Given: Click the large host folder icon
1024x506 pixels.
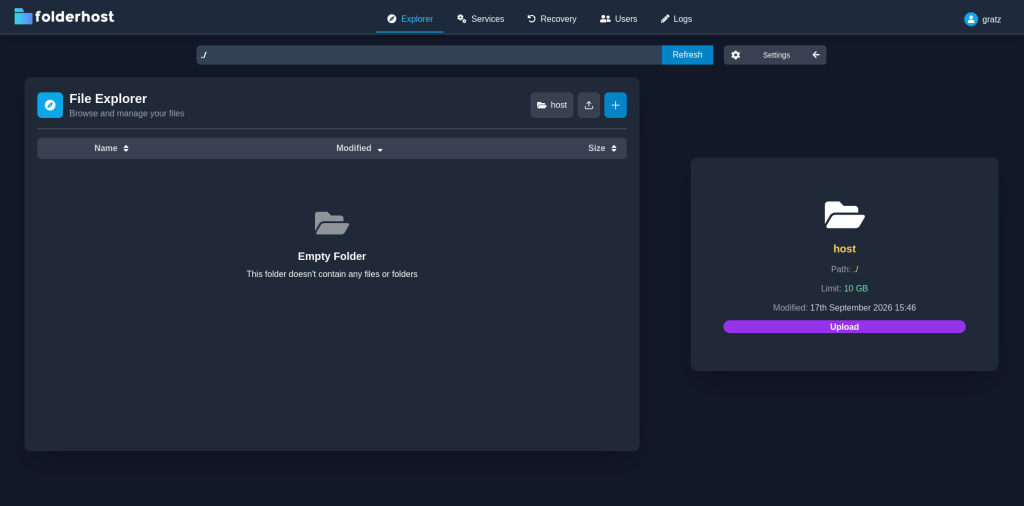Looking at the screenshot, I should 844,215.
